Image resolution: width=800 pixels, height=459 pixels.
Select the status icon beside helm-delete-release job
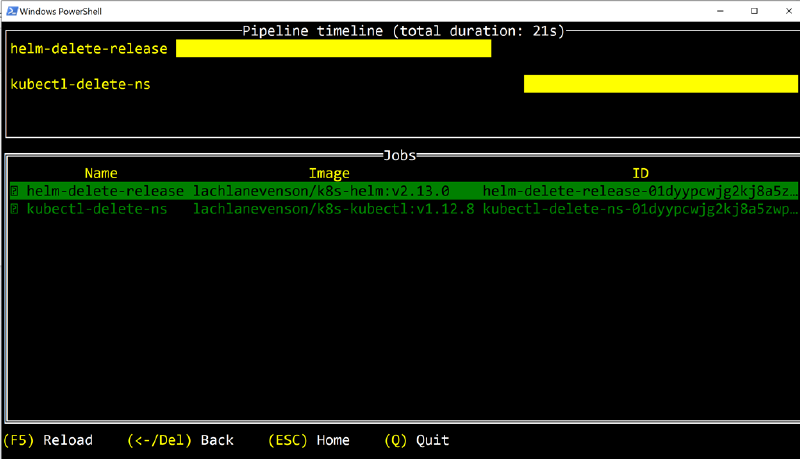15,191
